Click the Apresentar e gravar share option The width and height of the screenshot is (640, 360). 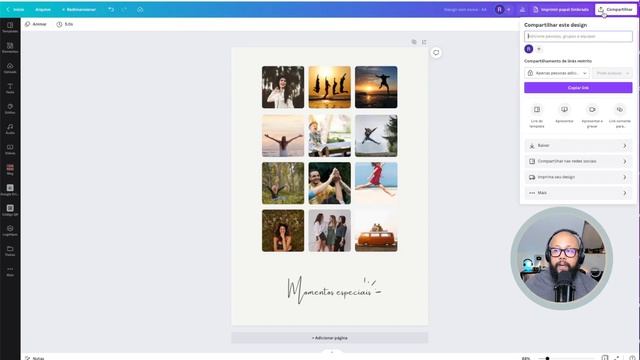click(592, 116)
